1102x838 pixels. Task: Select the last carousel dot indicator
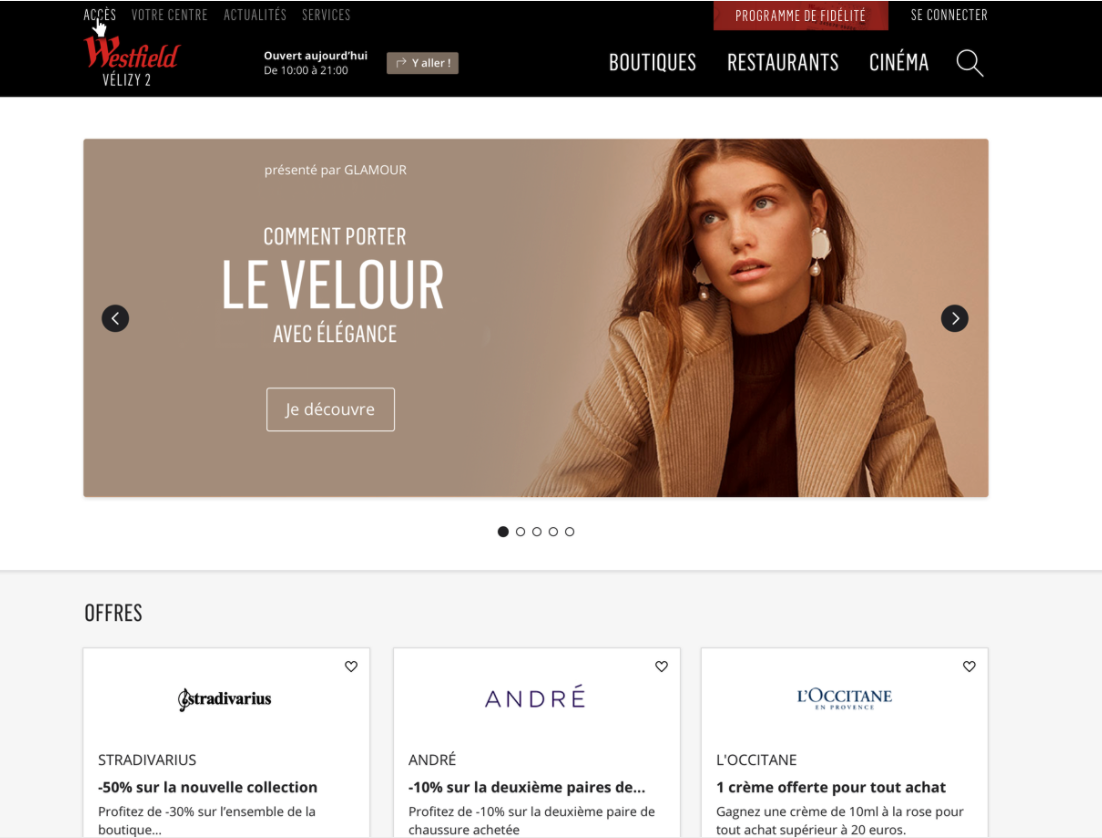point(569,531)
